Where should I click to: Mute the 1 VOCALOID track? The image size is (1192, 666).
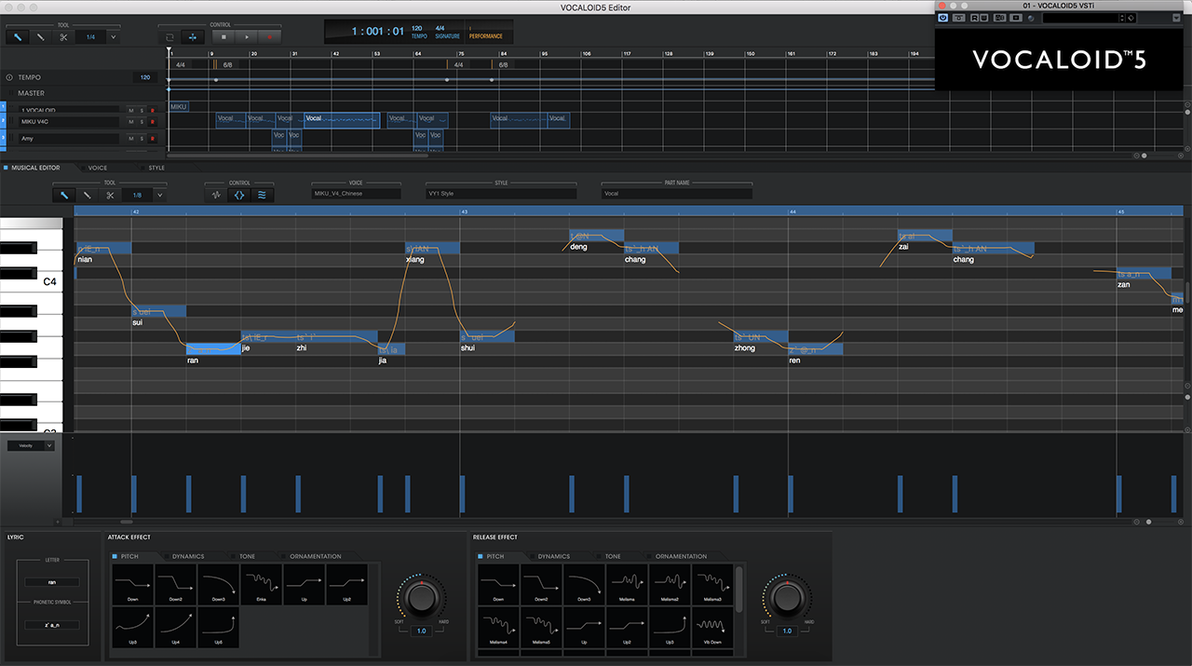131,110
